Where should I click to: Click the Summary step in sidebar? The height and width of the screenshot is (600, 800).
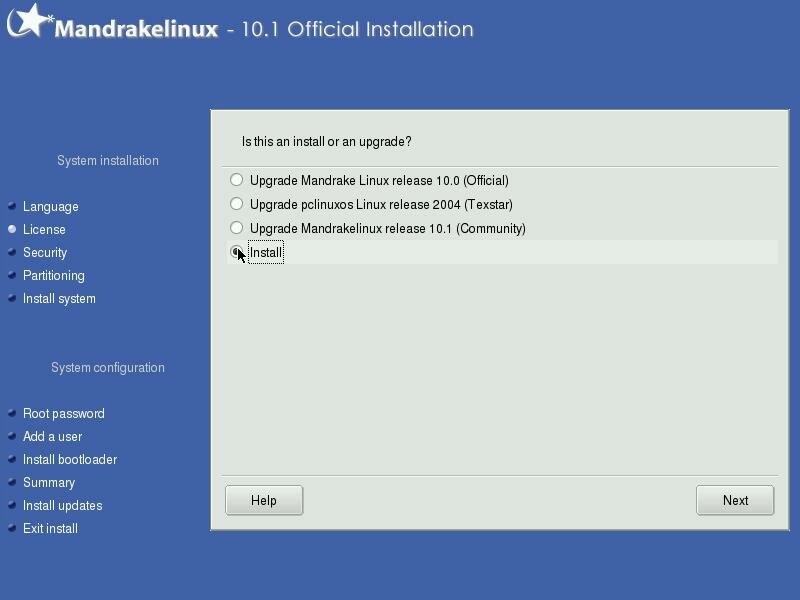(48, 482)
